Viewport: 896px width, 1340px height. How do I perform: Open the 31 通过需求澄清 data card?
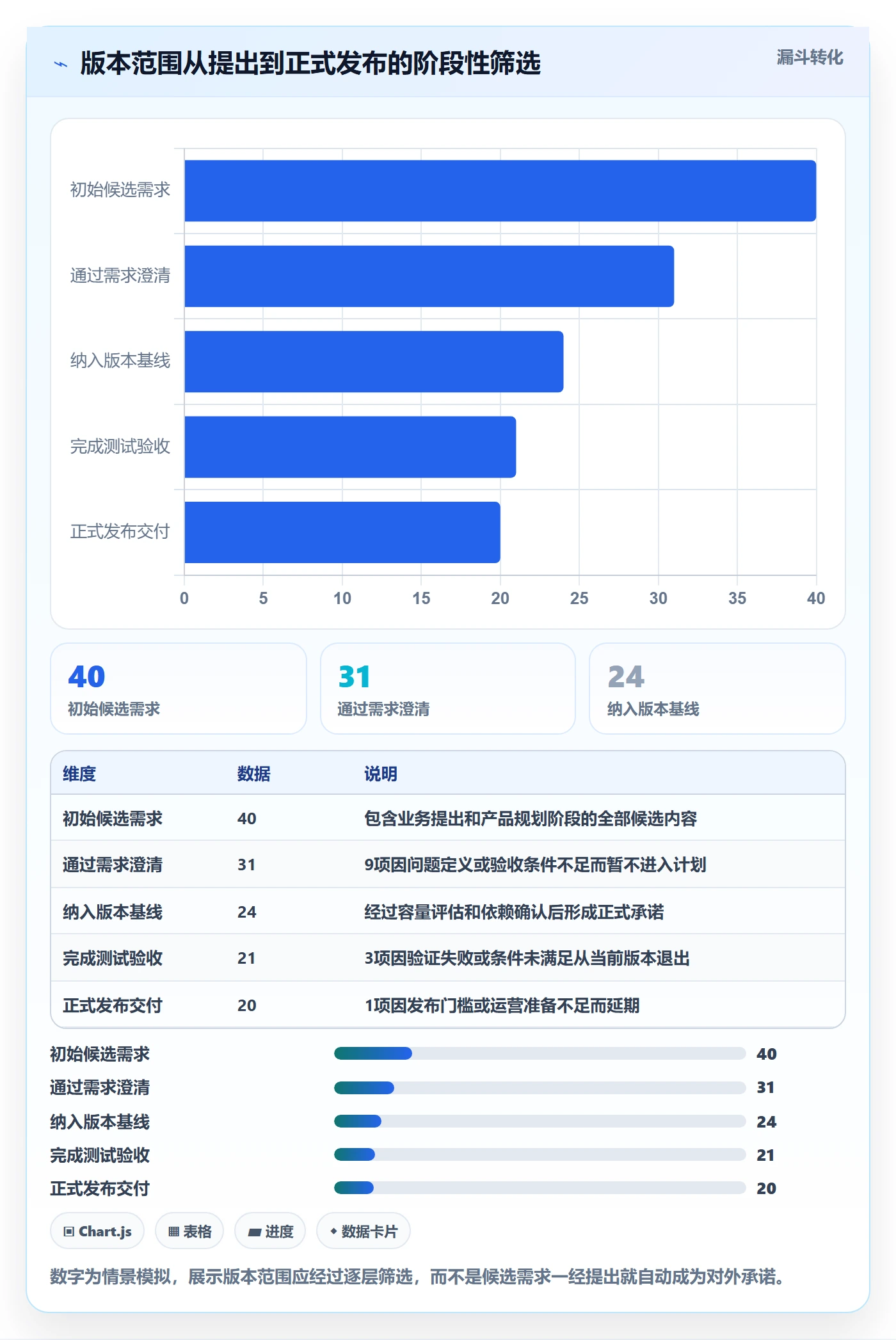(x=448, y=689)
